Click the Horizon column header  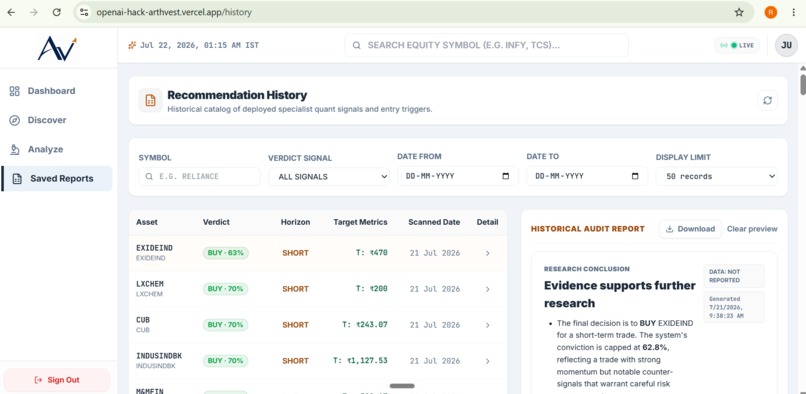click(x=296, y=222)
